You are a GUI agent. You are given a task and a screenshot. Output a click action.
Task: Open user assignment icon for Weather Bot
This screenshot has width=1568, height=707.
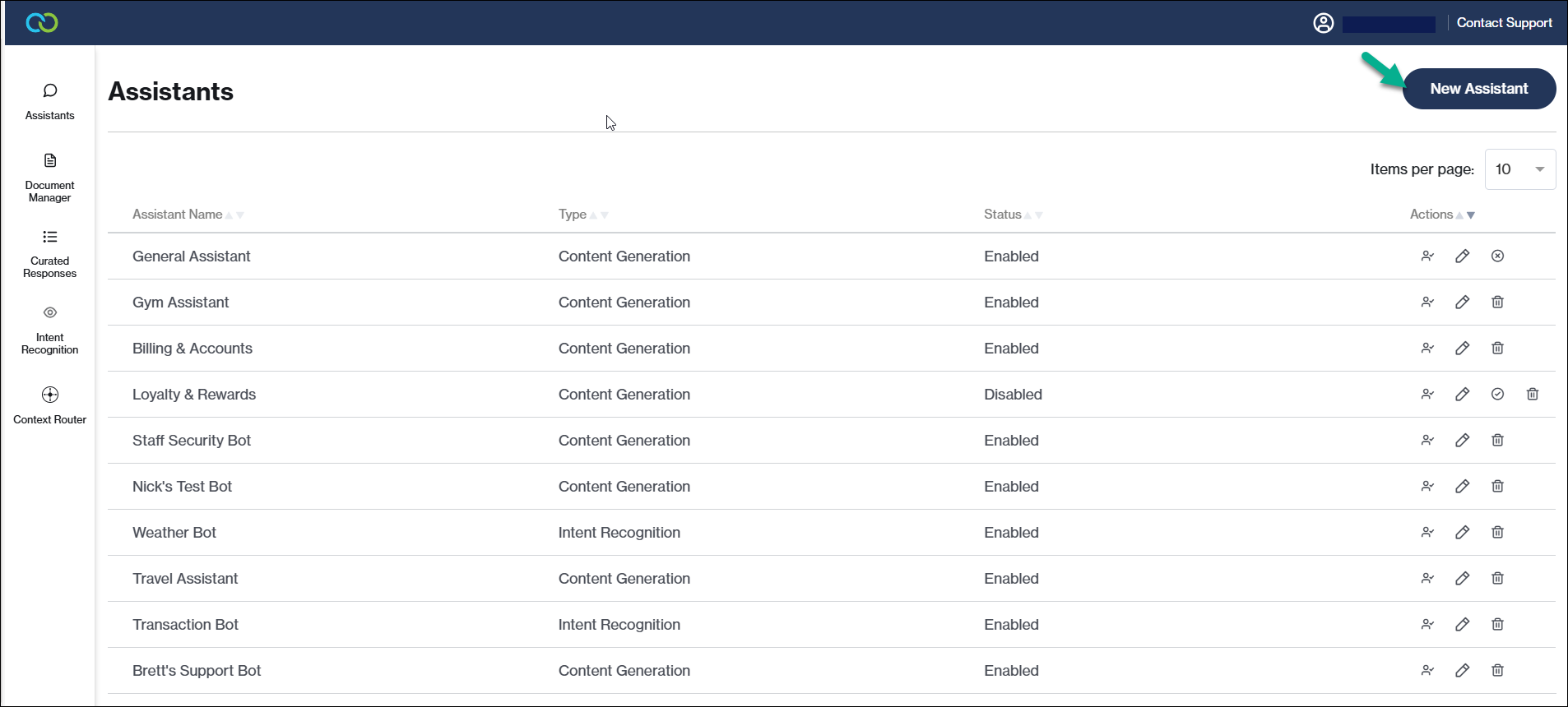1427,533
